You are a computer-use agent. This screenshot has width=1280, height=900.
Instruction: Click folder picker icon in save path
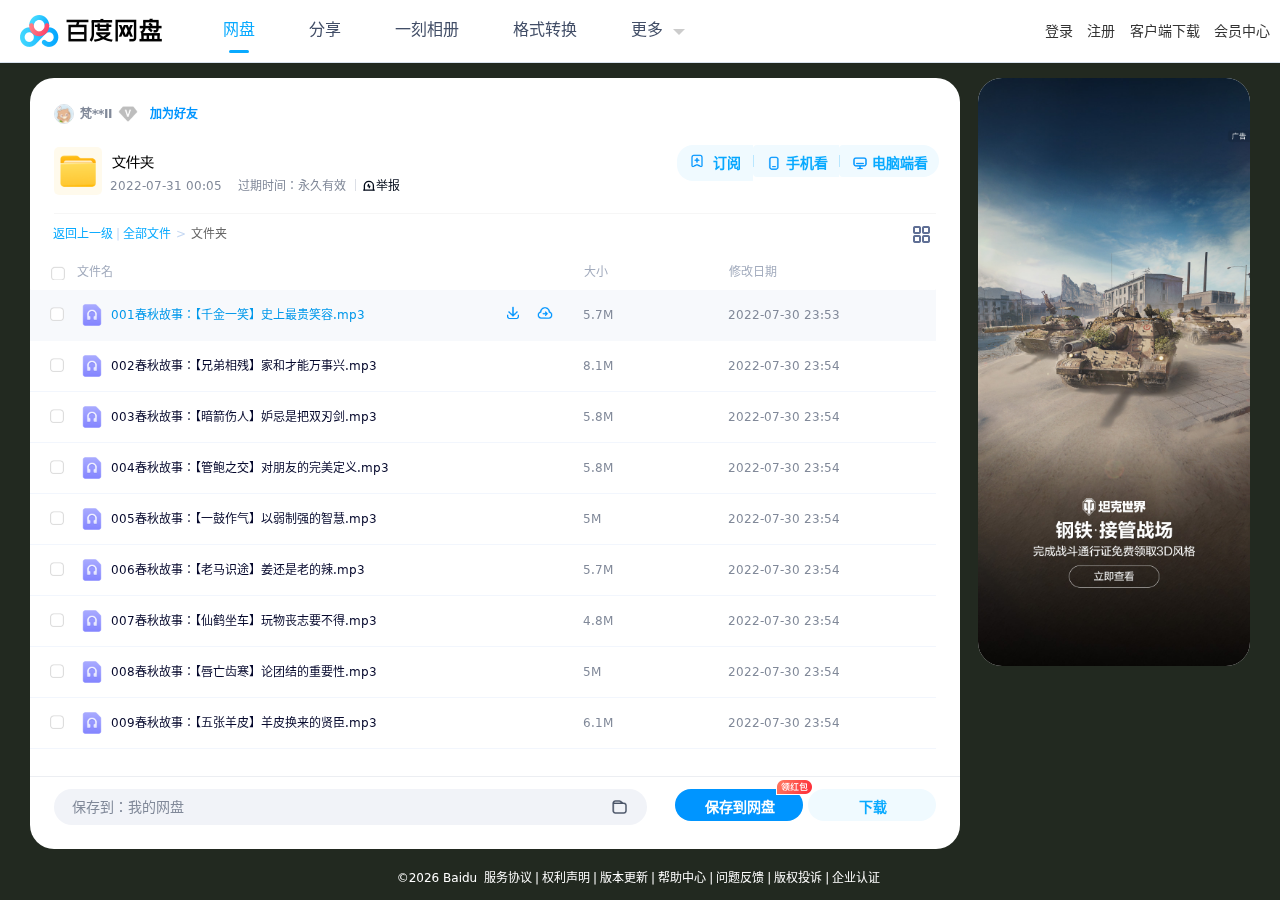[619, 807]
